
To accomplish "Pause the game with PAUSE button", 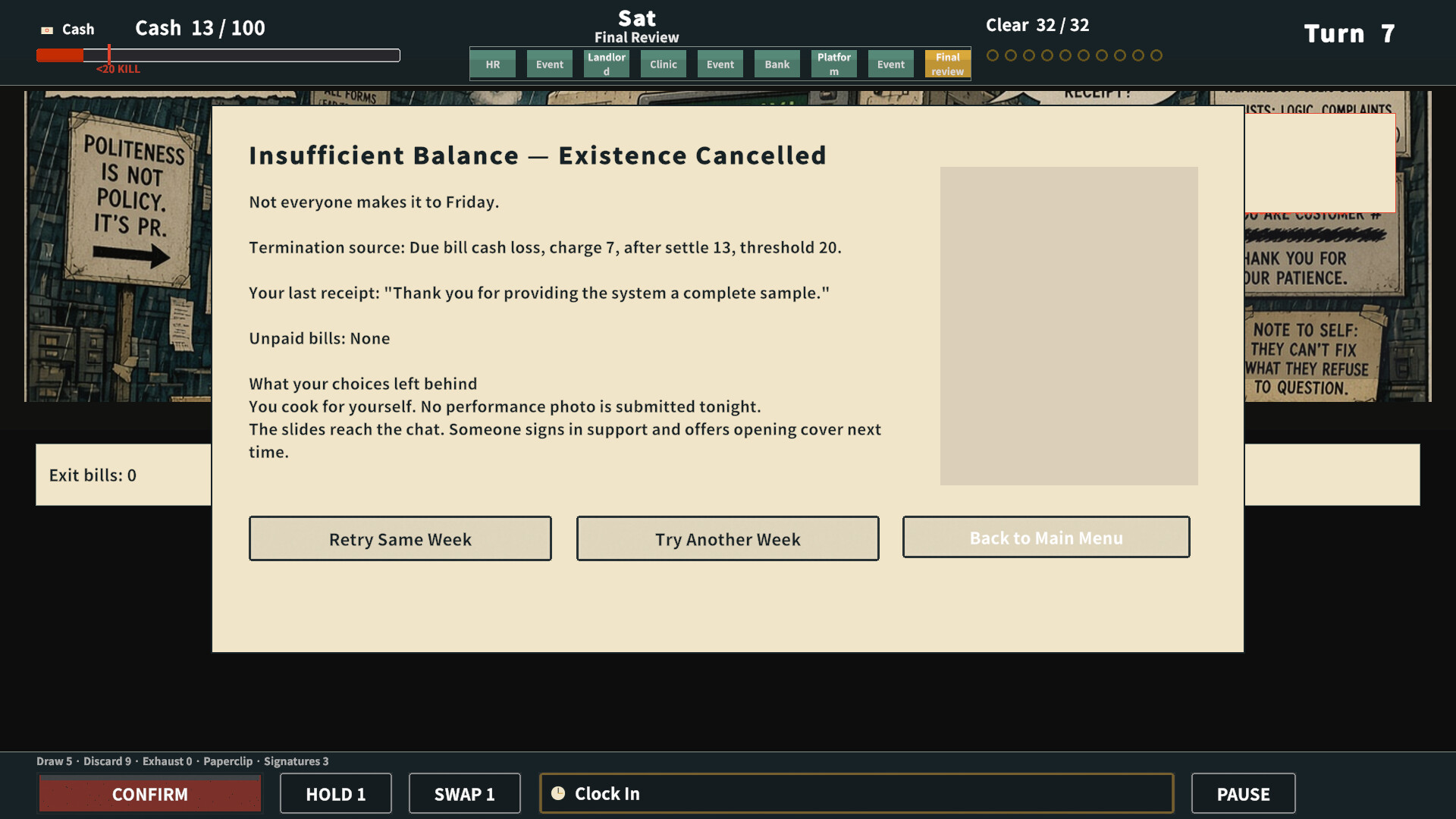I will [x=1244, y=793].
